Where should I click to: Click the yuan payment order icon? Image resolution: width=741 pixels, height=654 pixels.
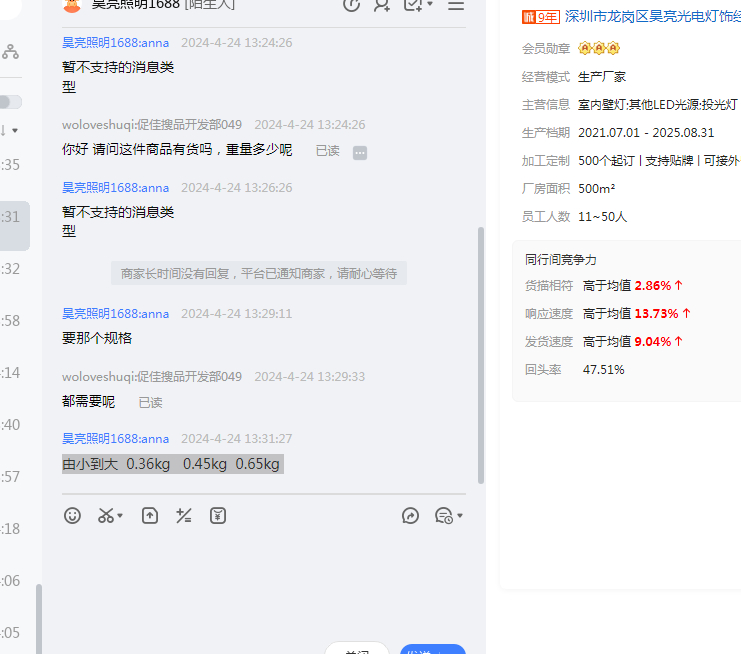[218, 516]
